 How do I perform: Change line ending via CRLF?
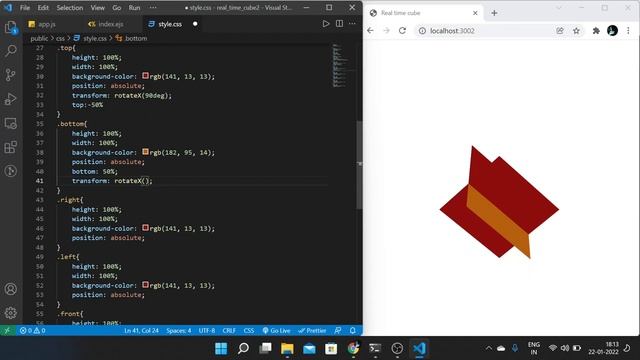(229, 331)
